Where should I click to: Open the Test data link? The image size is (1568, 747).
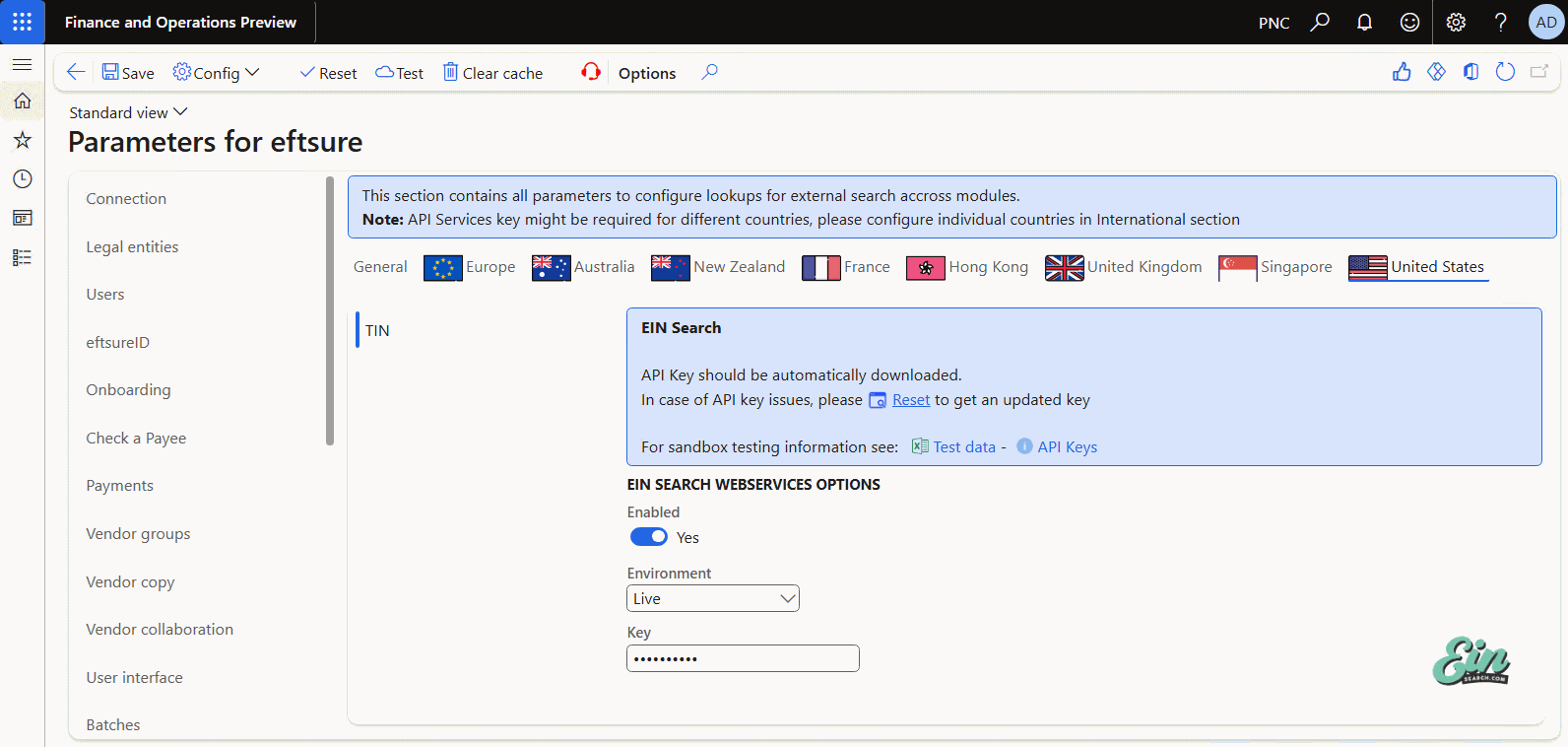point(964,447)
